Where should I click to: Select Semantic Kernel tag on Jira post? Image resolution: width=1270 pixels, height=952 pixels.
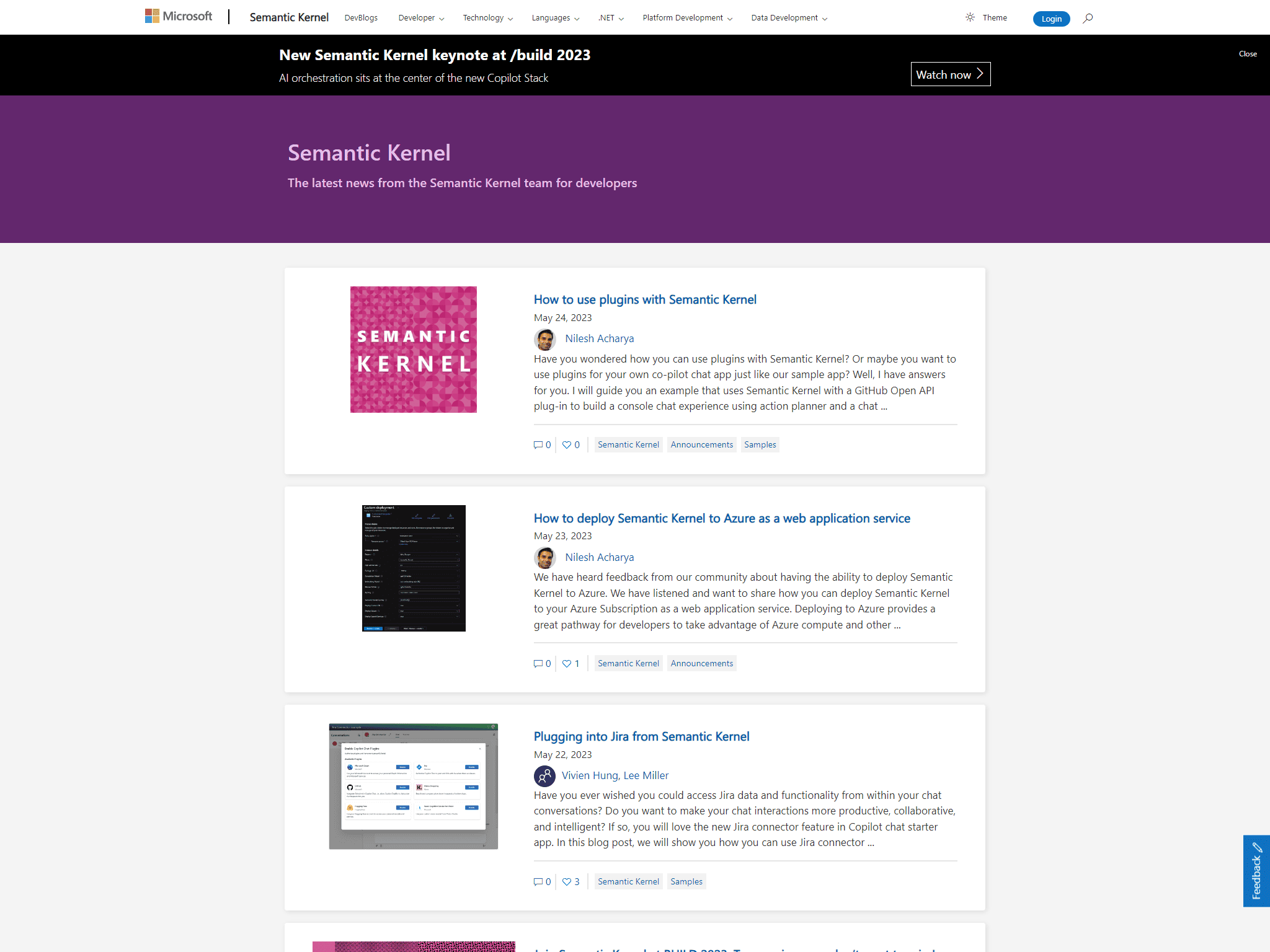pos(628,882)
